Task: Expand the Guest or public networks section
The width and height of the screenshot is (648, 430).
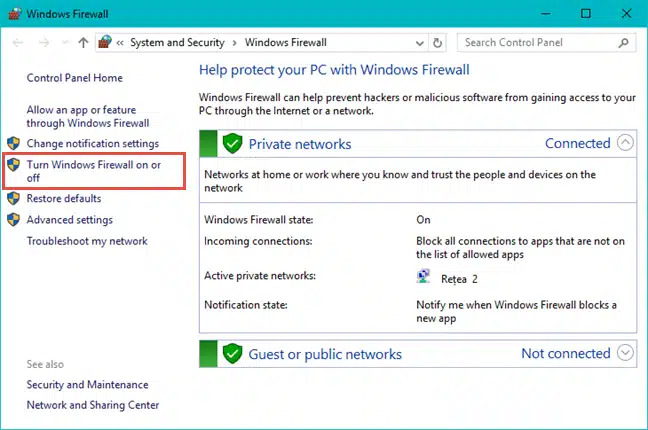Action: click(x=626, y=352)
